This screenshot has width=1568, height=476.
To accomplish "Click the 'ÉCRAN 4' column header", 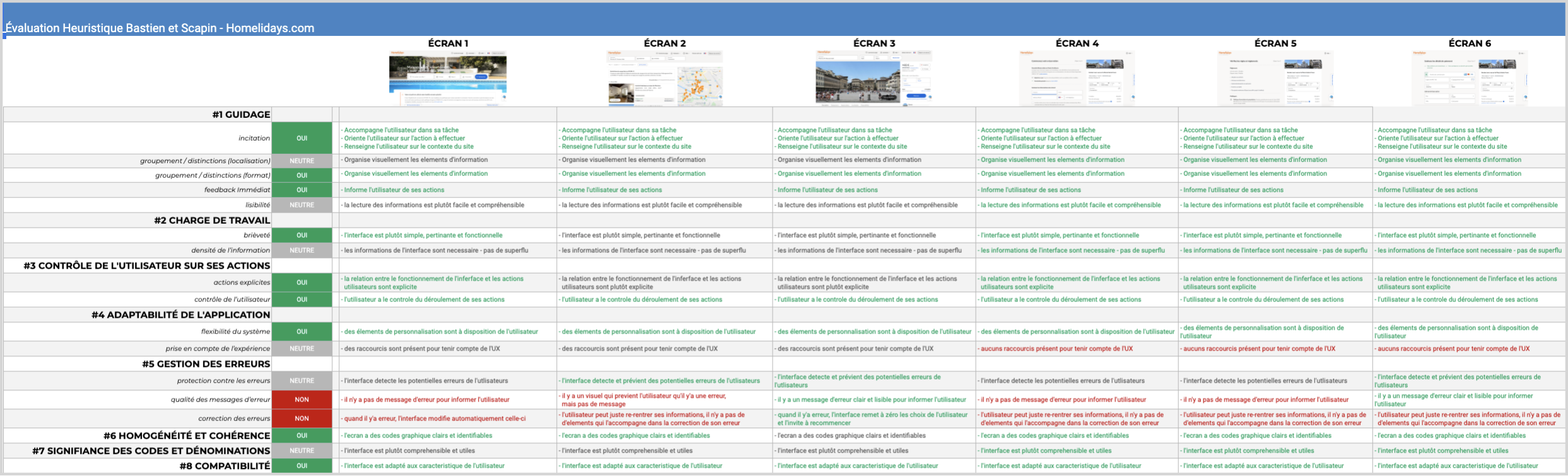I will 1077,44.
